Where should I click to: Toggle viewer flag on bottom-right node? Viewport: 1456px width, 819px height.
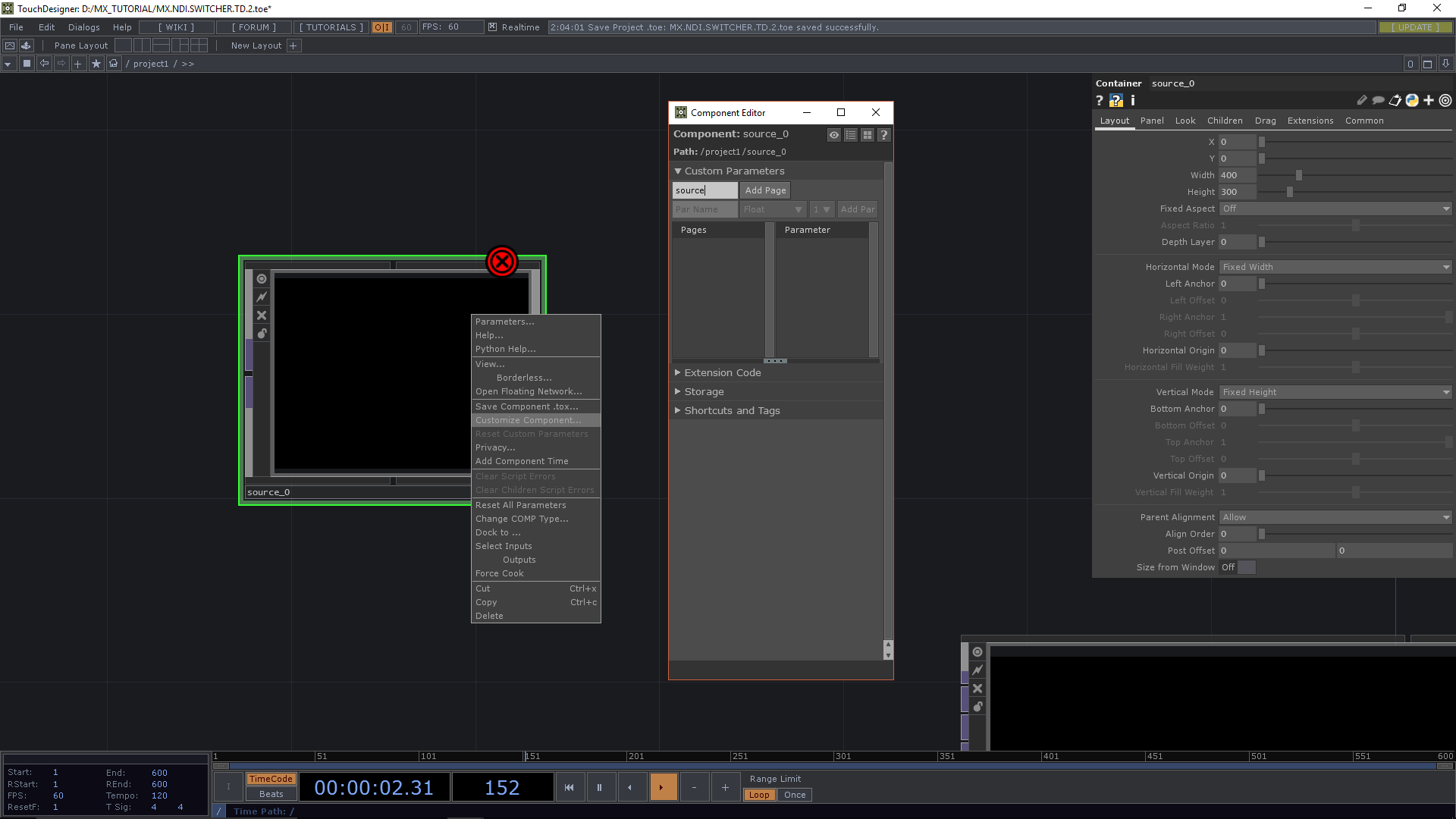pos(977,652)
